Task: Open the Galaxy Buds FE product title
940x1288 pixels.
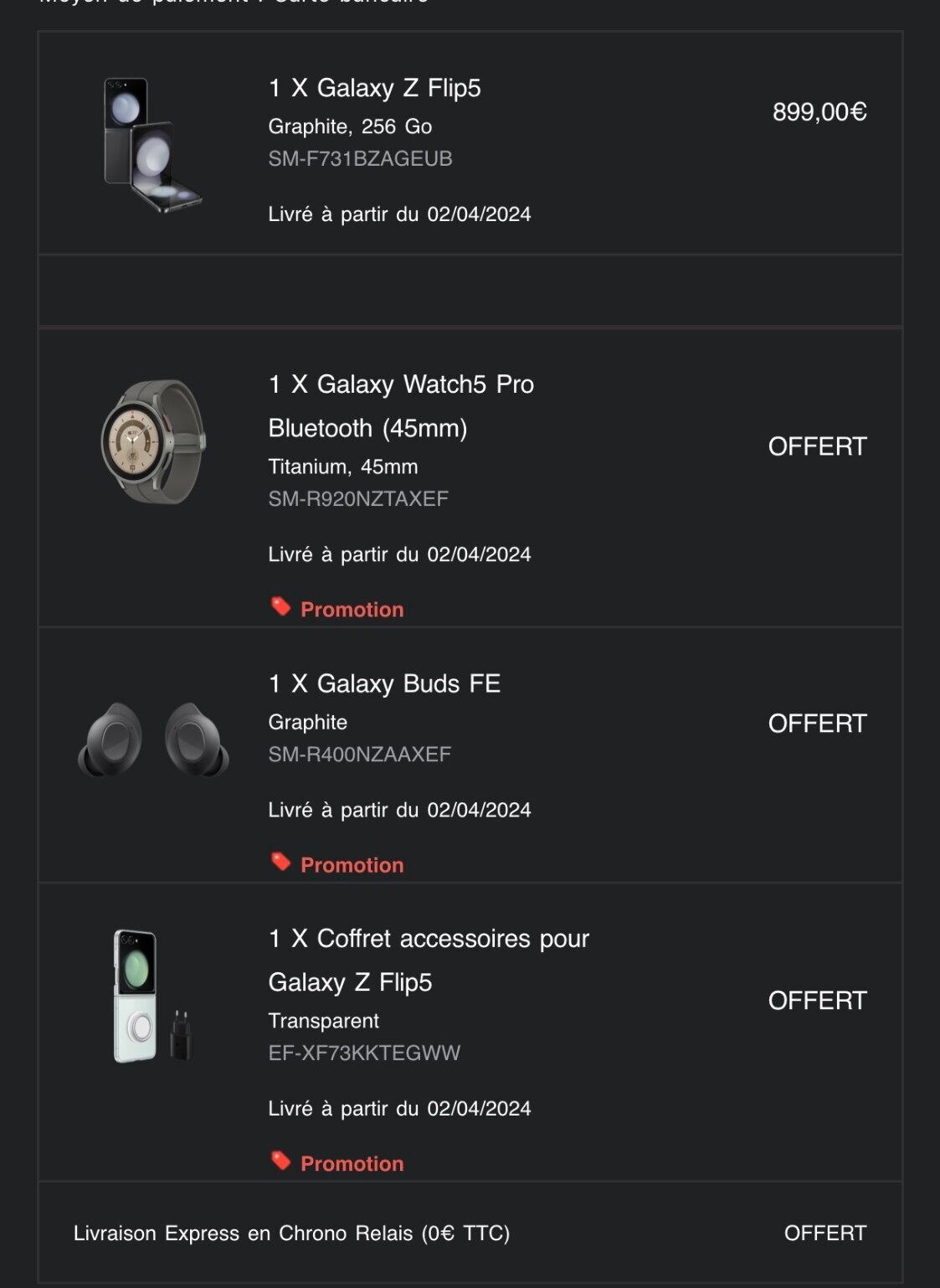Action: point(384,683)
